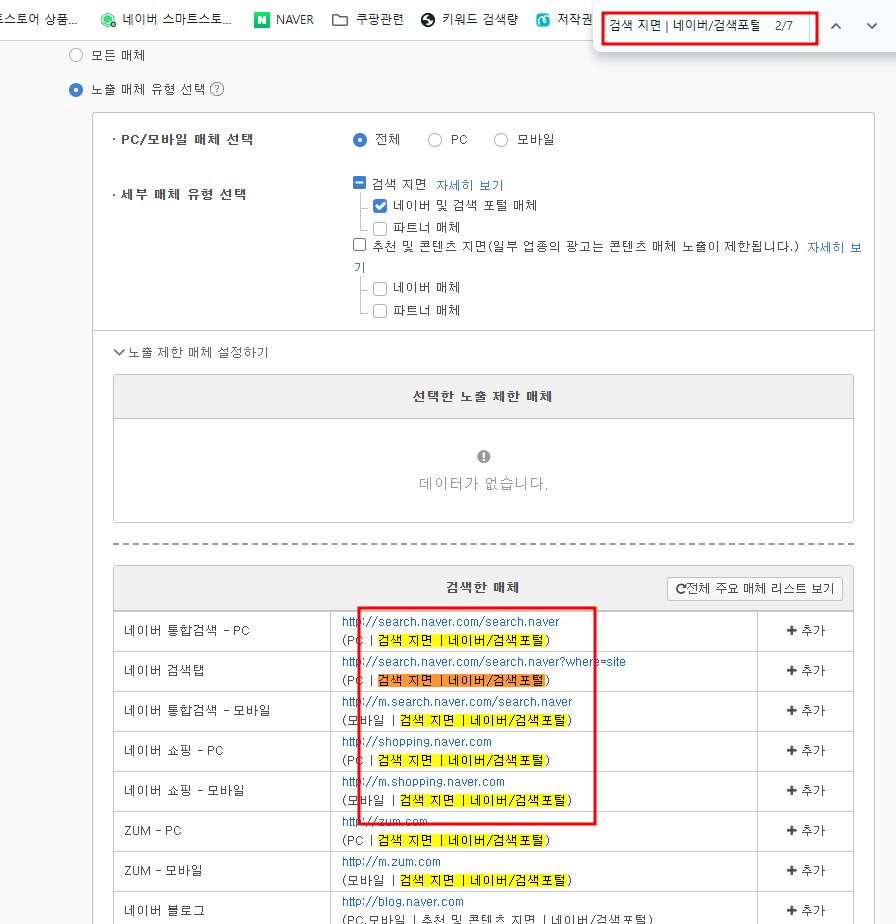Click the 네이버 검색탭 row name
Viewport: 896px width, 924px height.
point(164,671)
